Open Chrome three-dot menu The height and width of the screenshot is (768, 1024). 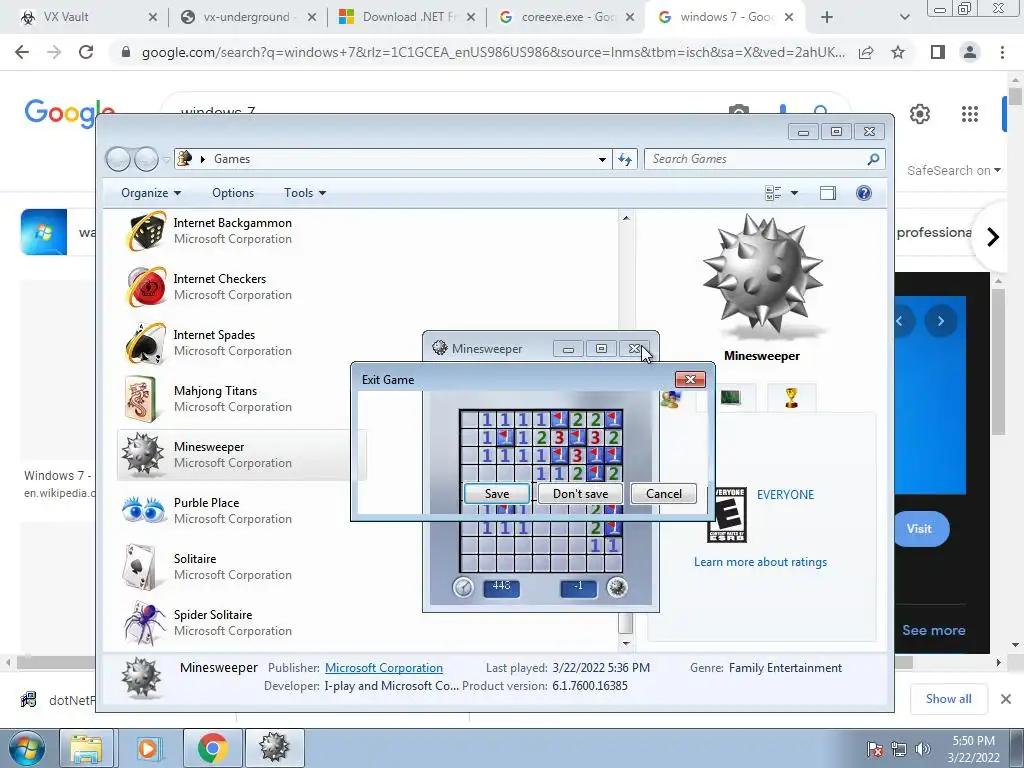click(x=1002, y=52)
